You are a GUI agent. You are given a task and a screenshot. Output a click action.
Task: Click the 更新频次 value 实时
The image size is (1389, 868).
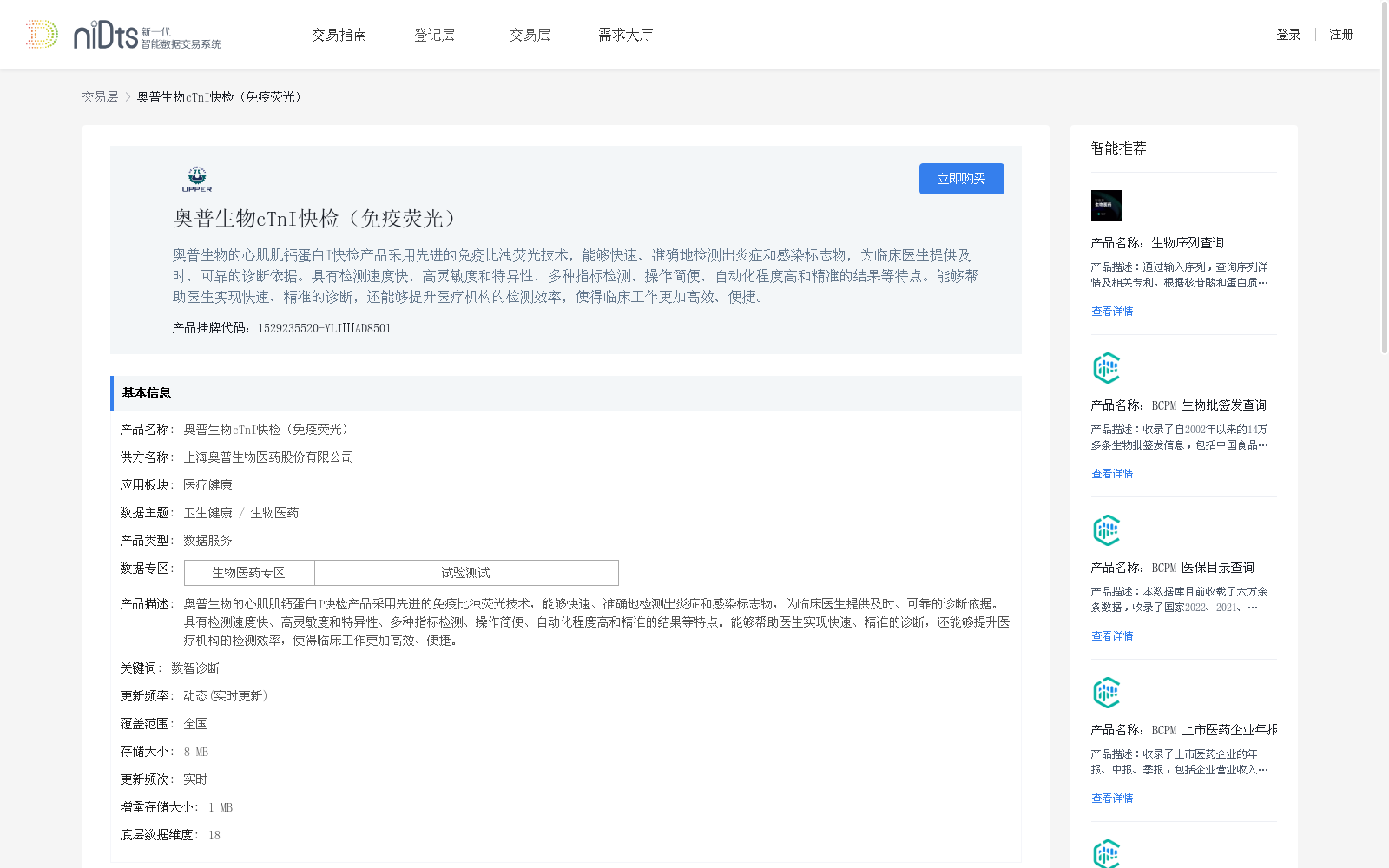pos(195,779)
